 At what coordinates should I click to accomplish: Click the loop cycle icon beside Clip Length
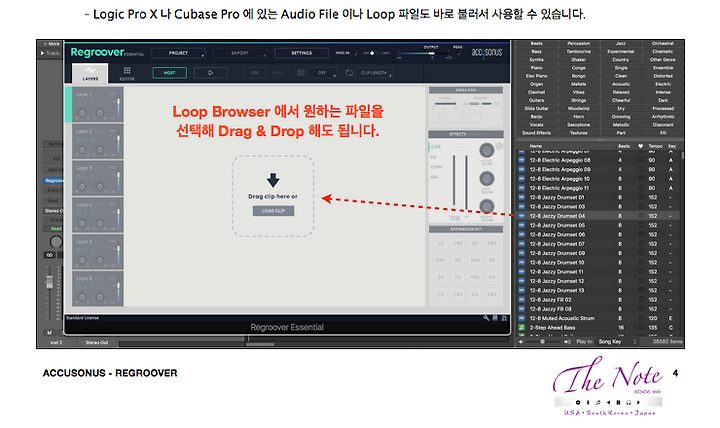click(x=349, y=73)
